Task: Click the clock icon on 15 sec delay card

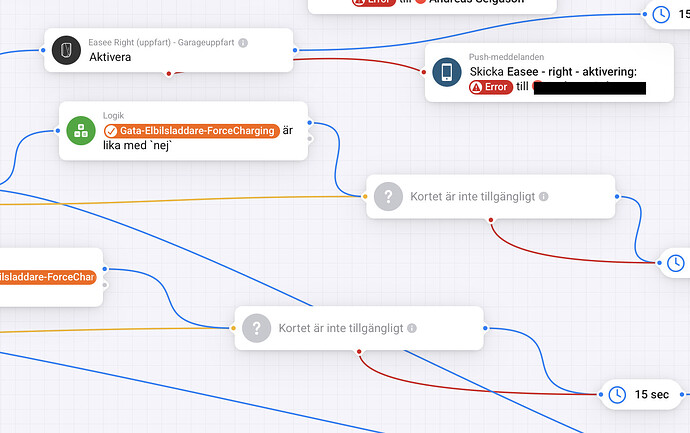Action: coord(617,395)
